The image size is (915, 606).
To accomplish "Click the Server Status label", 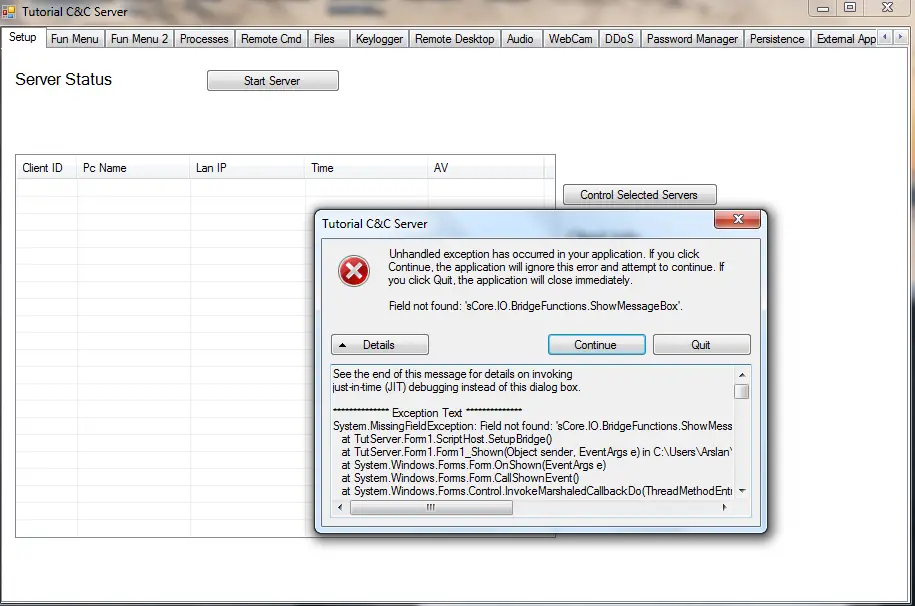I will pos(64,79).
